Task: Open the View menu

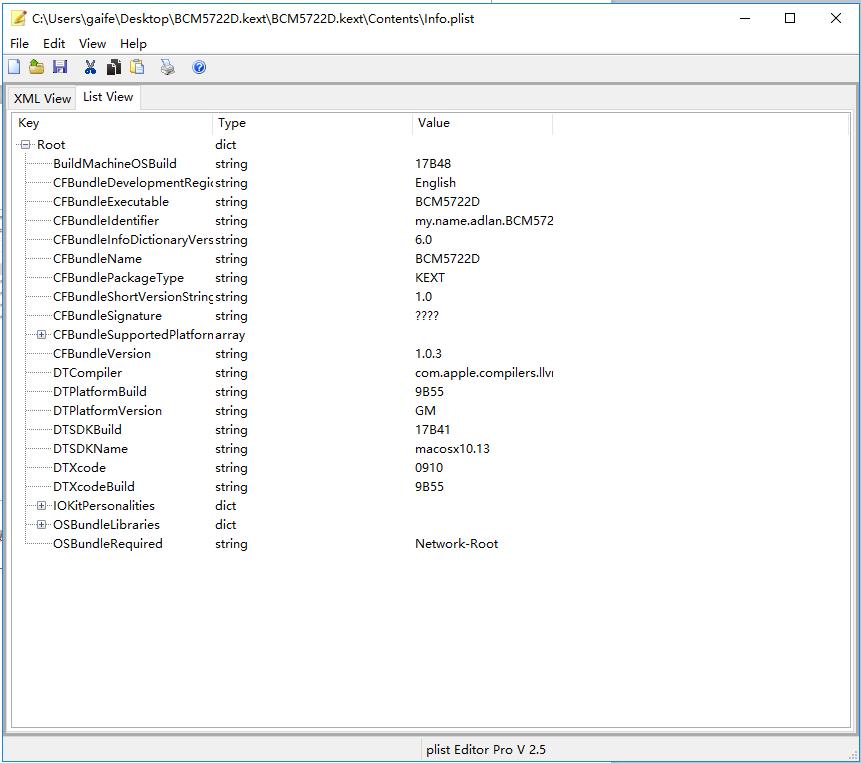Action: coord(92,44)
